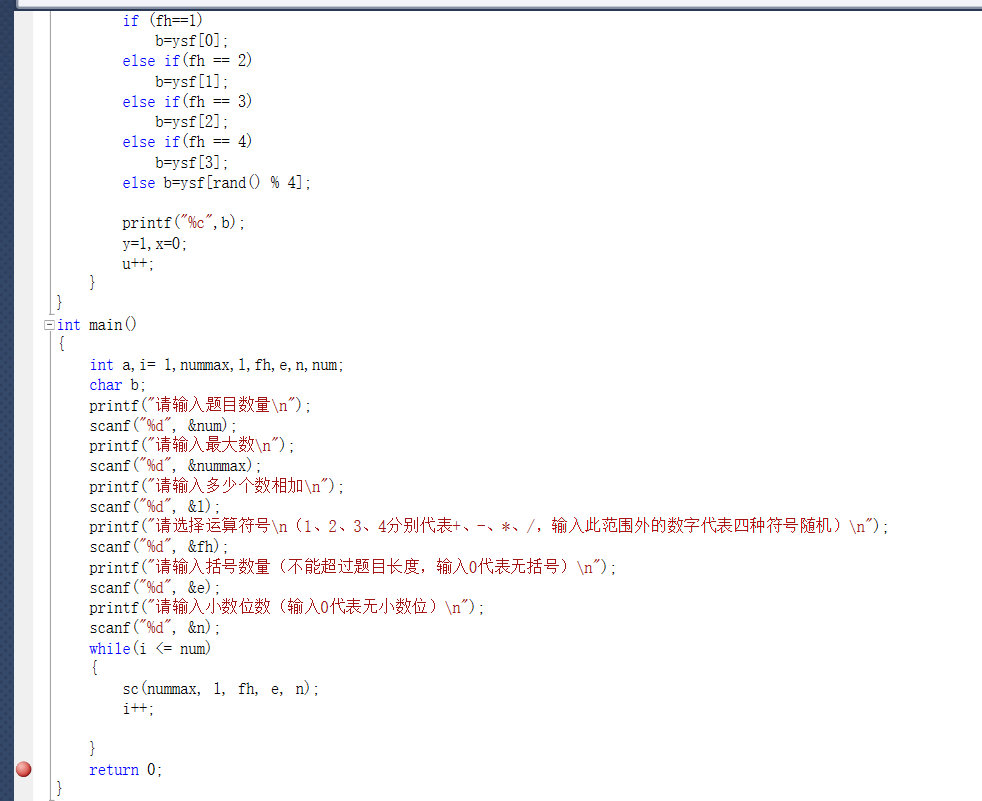This screenshot has height=801, width=982.
Task: Click the printf '请输入最大数' line
Action: click(192, 445)
